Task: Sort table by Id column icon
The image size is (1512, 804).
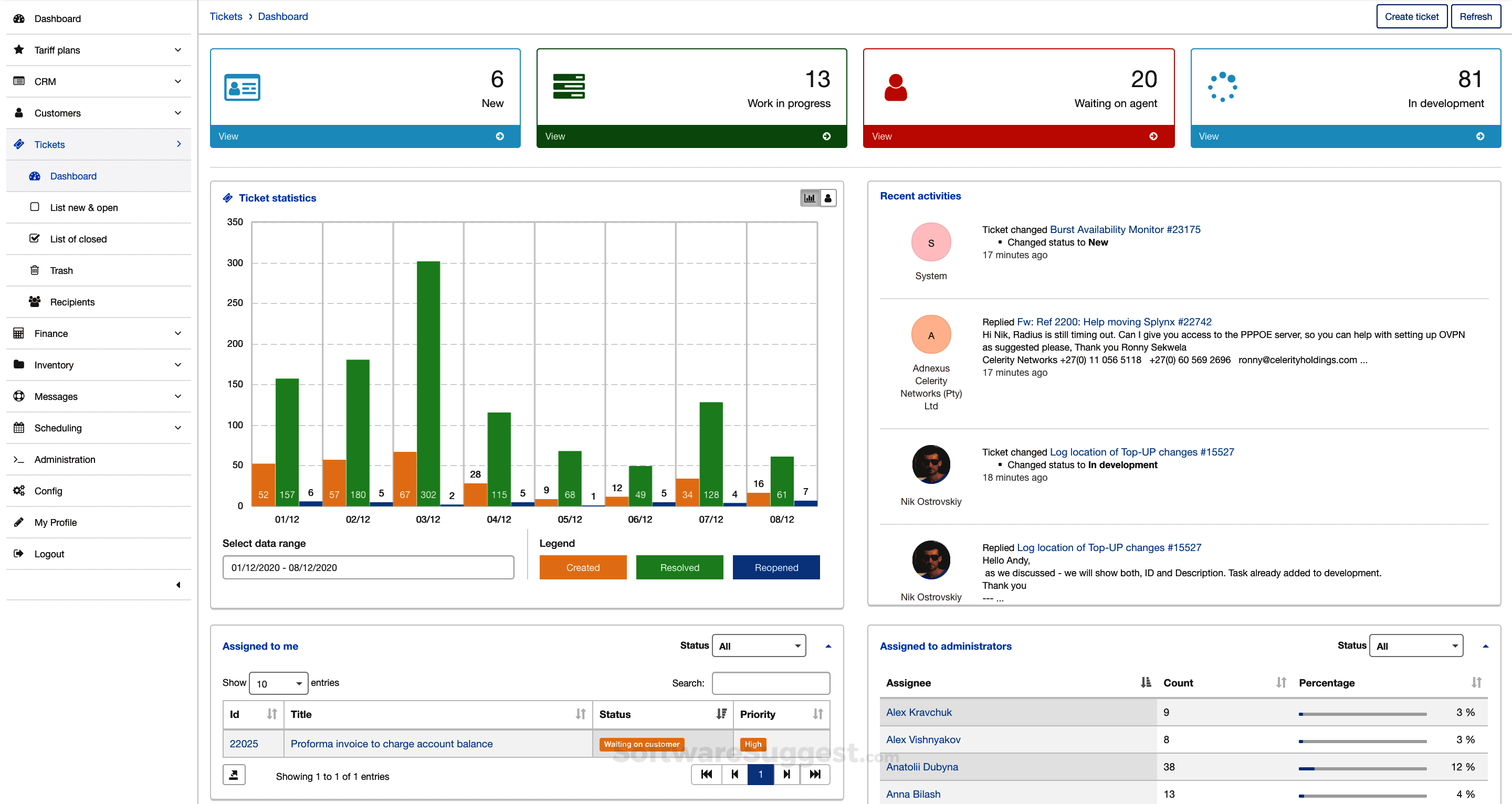Action: 272,714
